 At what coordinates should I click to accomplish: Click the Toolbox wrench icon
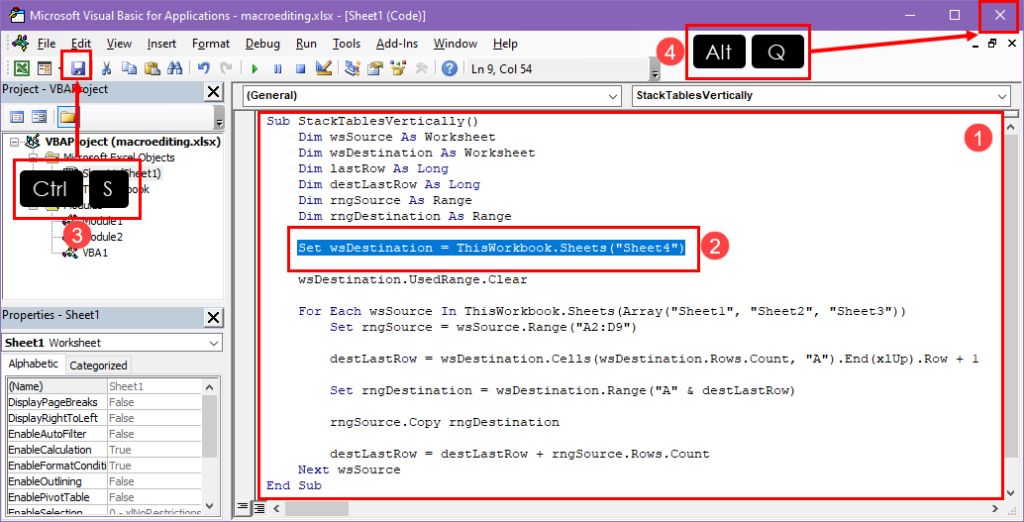pyautogui.click(x=420, y=69)
